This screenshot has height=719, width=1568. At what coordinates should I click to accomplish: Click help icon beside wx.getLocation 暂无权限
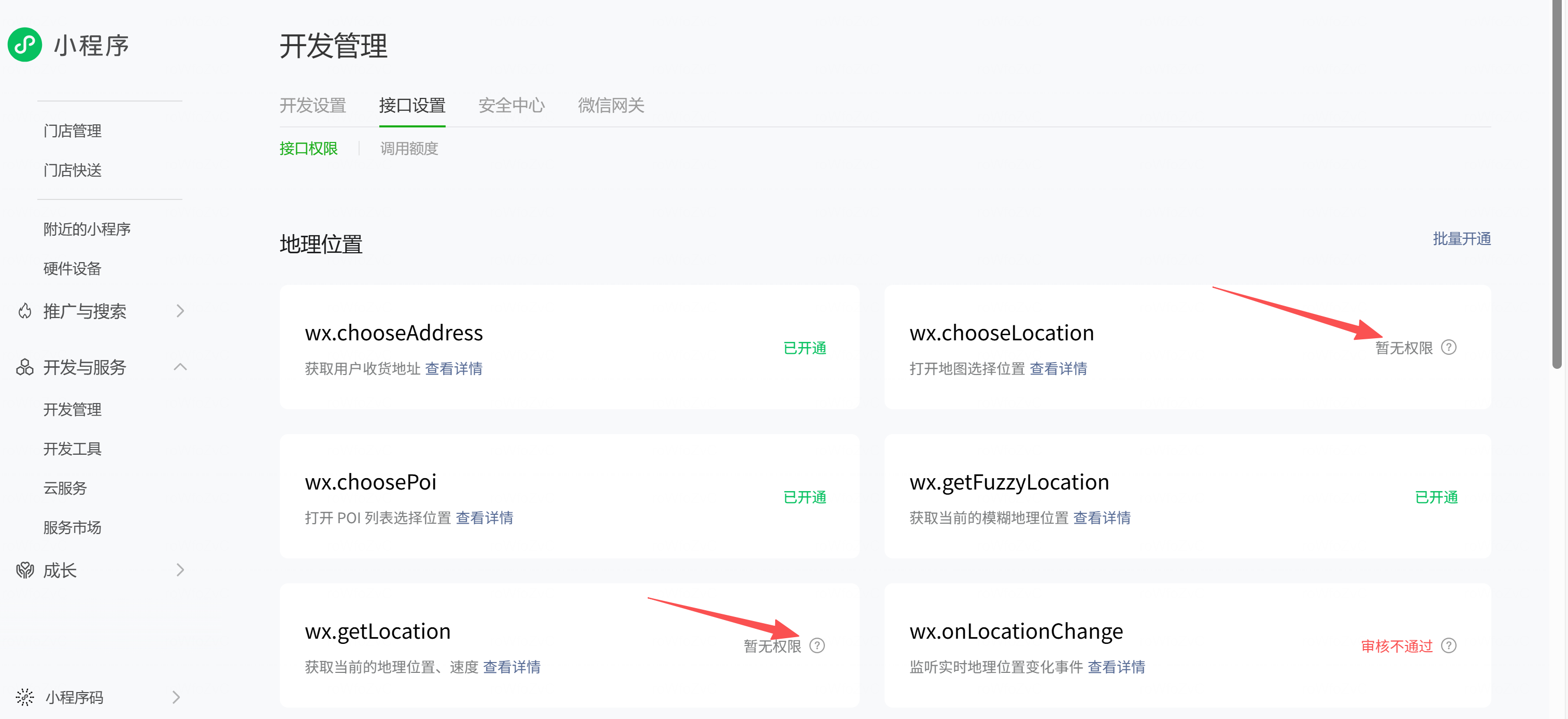817,645
